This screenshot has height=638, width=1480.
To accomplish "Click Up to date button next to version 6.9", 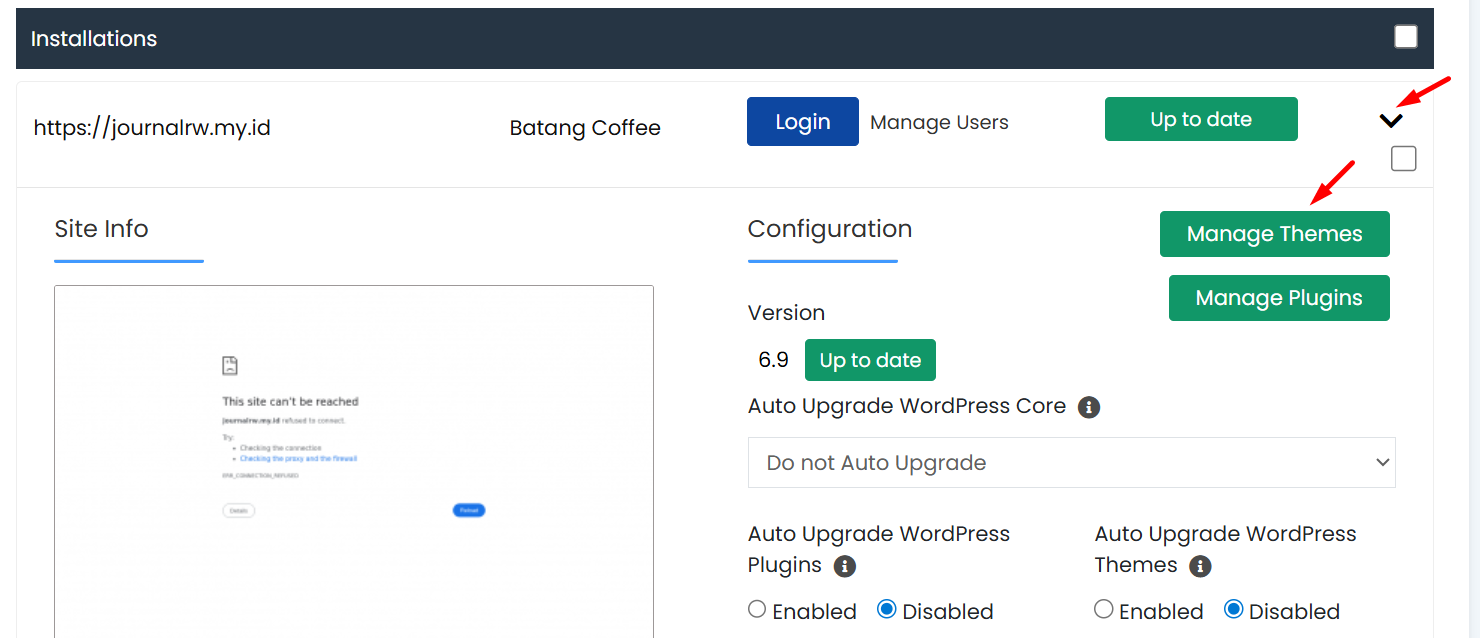I will [x=870, y=360].
